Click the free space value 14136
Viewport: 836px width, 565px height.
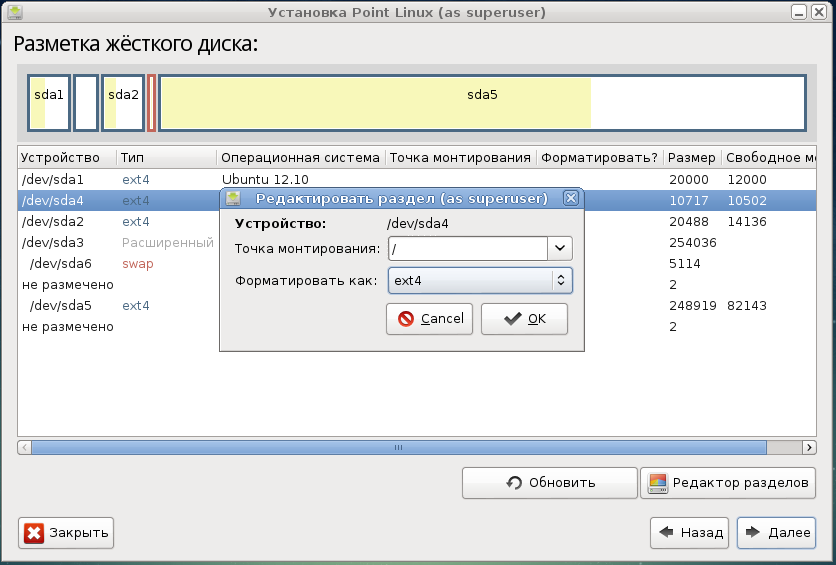click(x=747, y=222)
